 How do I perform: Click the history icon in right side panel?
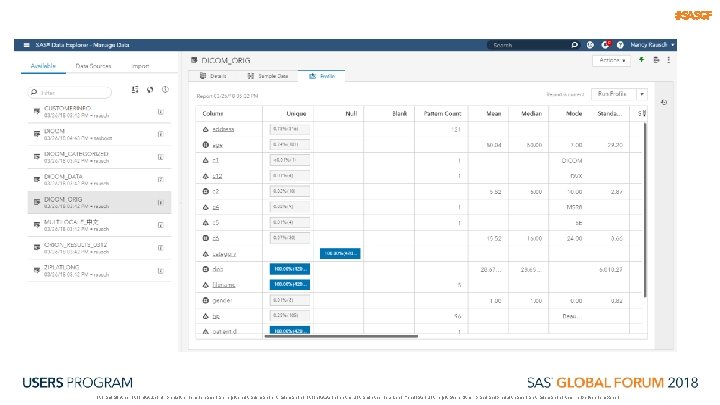click(664, 102)
